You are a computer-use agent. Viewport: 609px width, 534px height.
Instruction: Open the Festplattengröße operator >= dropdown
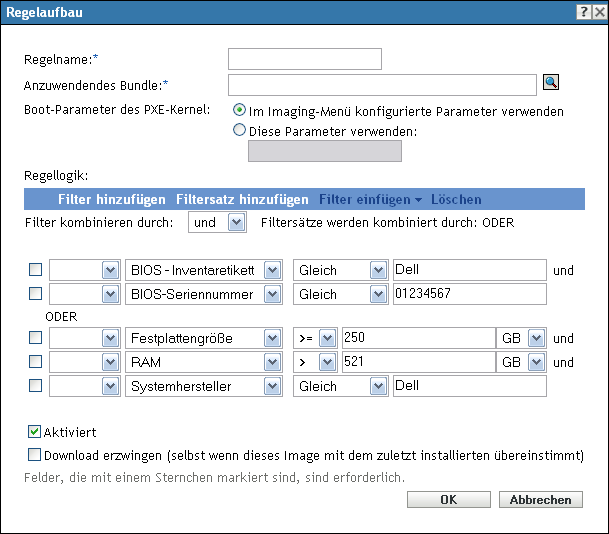click(326, 338)
